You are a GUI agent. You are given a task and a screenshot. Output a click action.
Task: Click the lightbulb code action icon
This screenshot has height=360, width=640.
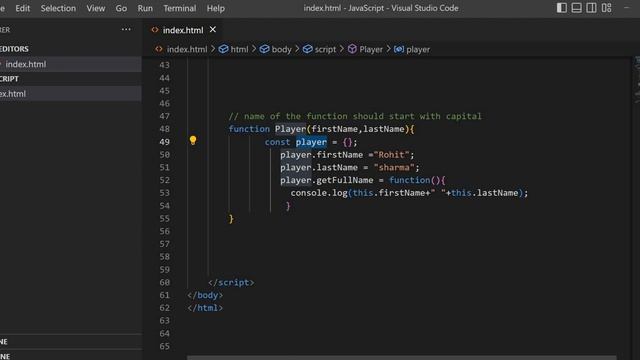pyautogui.click(x=193, y=141)
